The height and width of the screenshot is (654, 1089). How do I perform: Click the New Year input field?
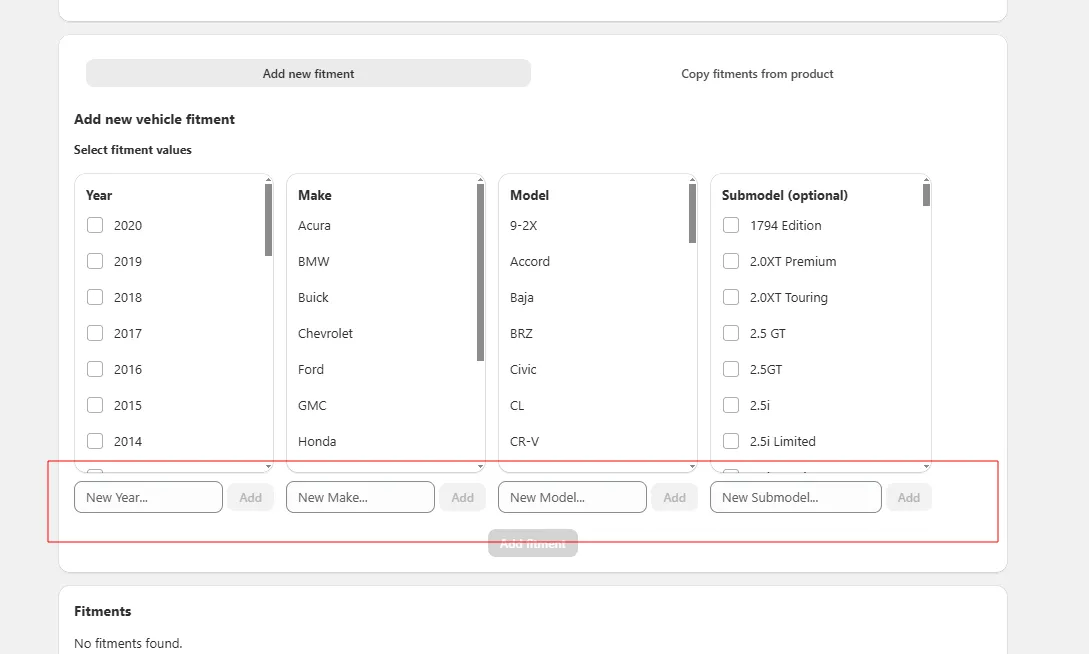pos(148,497)
